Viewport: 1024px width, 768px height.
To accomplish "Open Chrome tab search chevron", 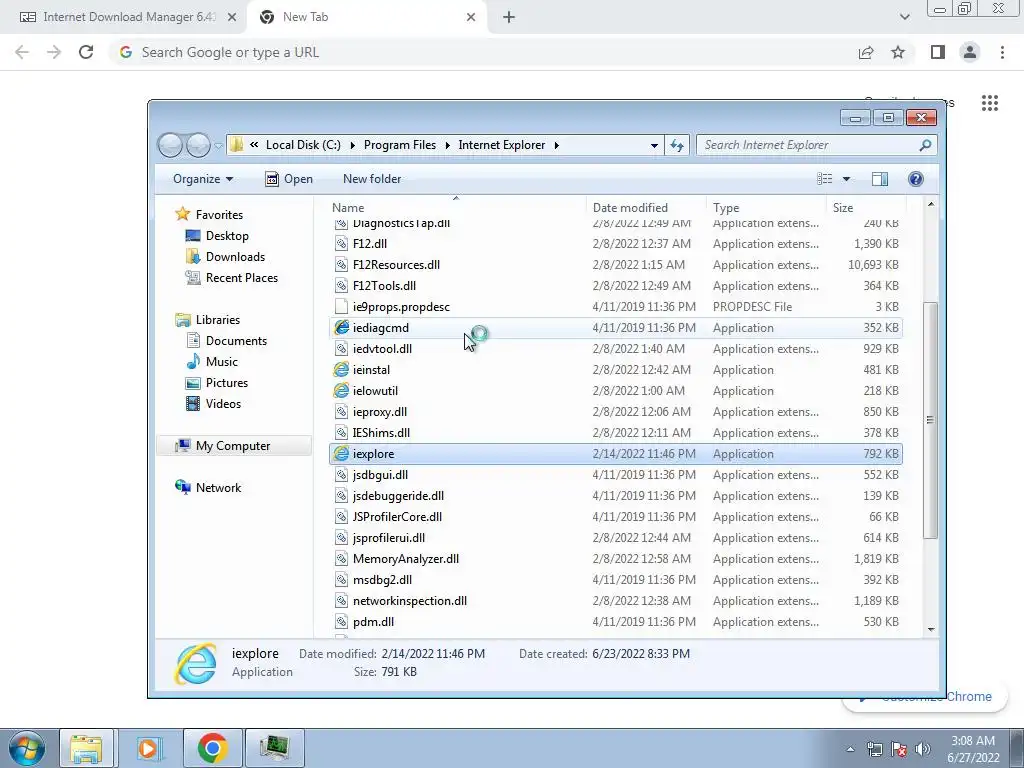I will [x=904, y=17].
